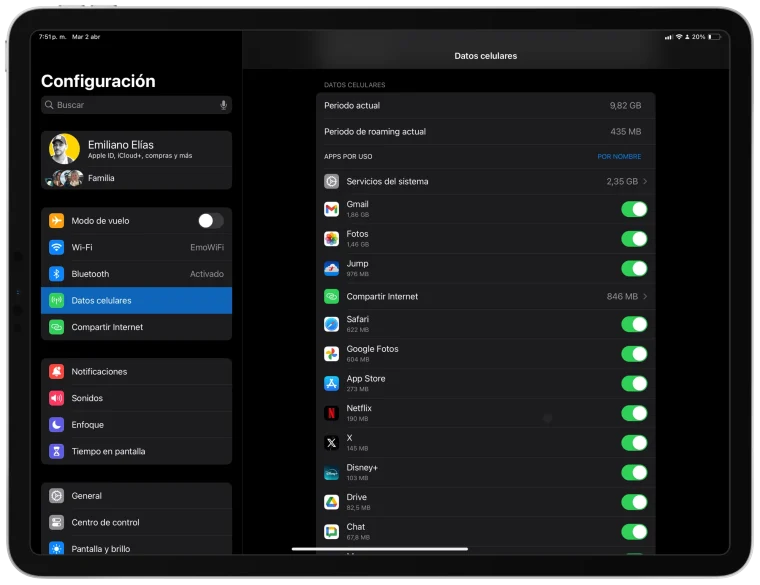This screenshot has height=585, width=760.
Task: Tap the Sonidos speaker icon
Action: pyautogui.click(x=56, y=398)
